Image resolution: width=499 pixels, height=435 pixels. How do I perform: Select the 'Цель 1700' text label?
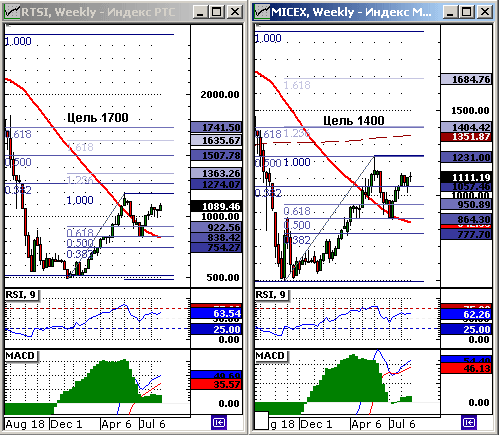[x=98, y=118]
